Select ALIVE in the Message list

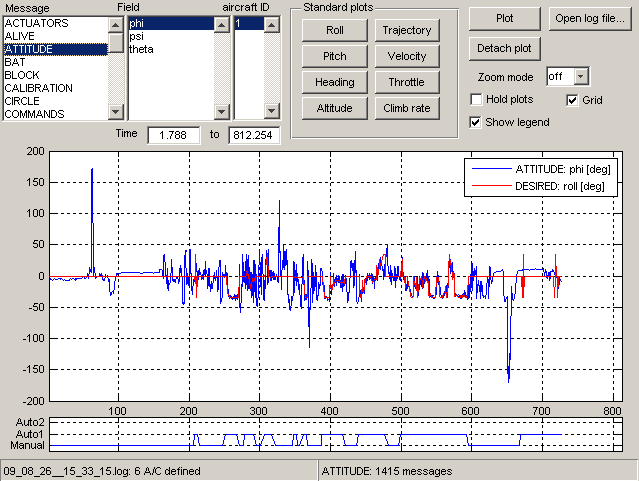pos(55,36)
